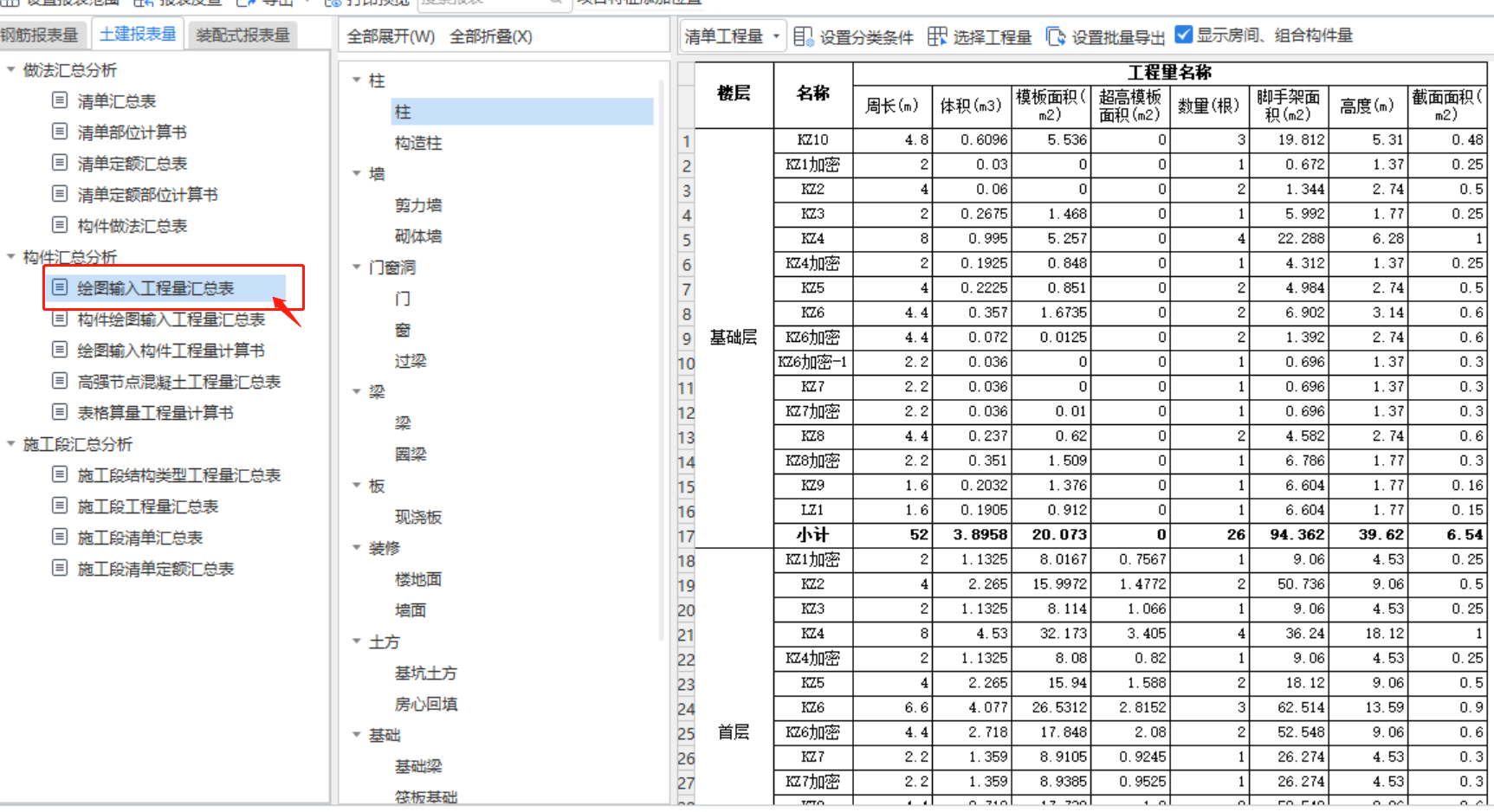Select 圈梁 in the component tree
Image resolution: width=1494 pixels, height=812 pixels.
pos(411,454)
